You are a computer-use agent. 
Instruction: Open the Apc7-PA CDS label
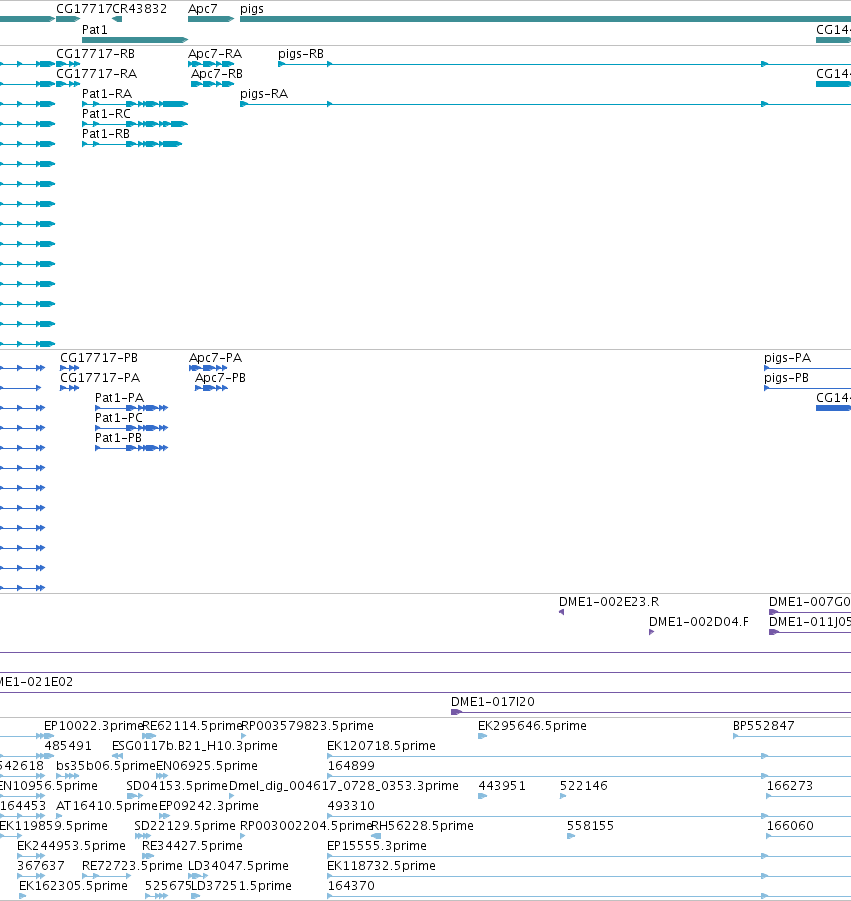[x=215, y=357]
